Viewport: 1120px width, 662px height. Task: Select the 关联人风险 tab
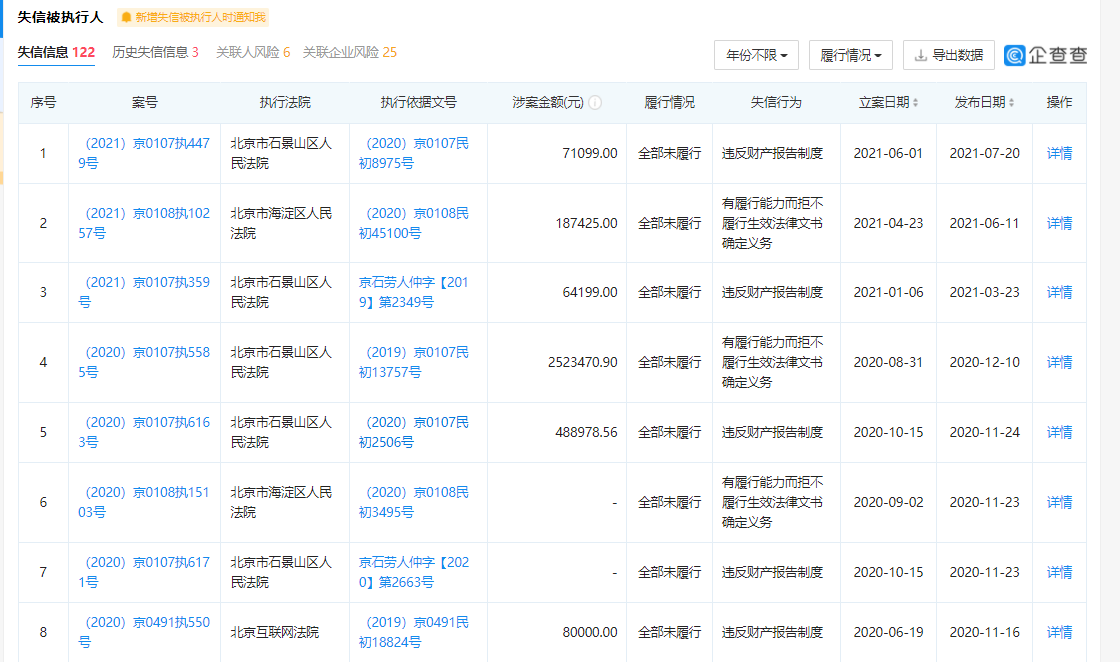point(253,52)
